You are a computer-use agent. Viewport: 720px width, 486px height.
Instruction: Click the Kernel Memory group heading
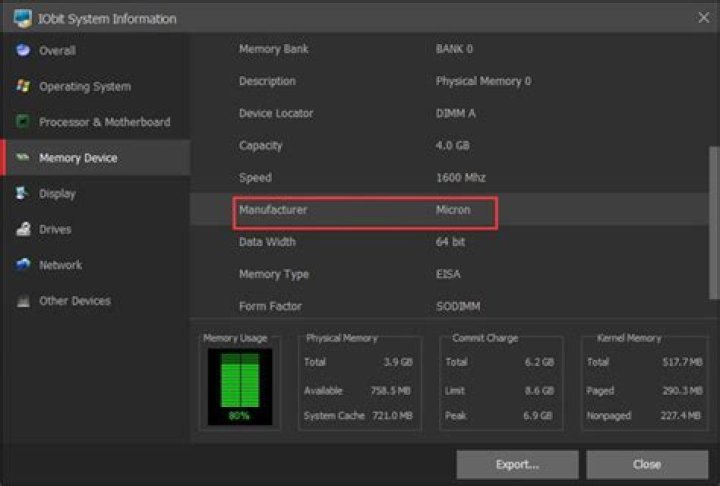pyautogui.click(x=629, y=338)
